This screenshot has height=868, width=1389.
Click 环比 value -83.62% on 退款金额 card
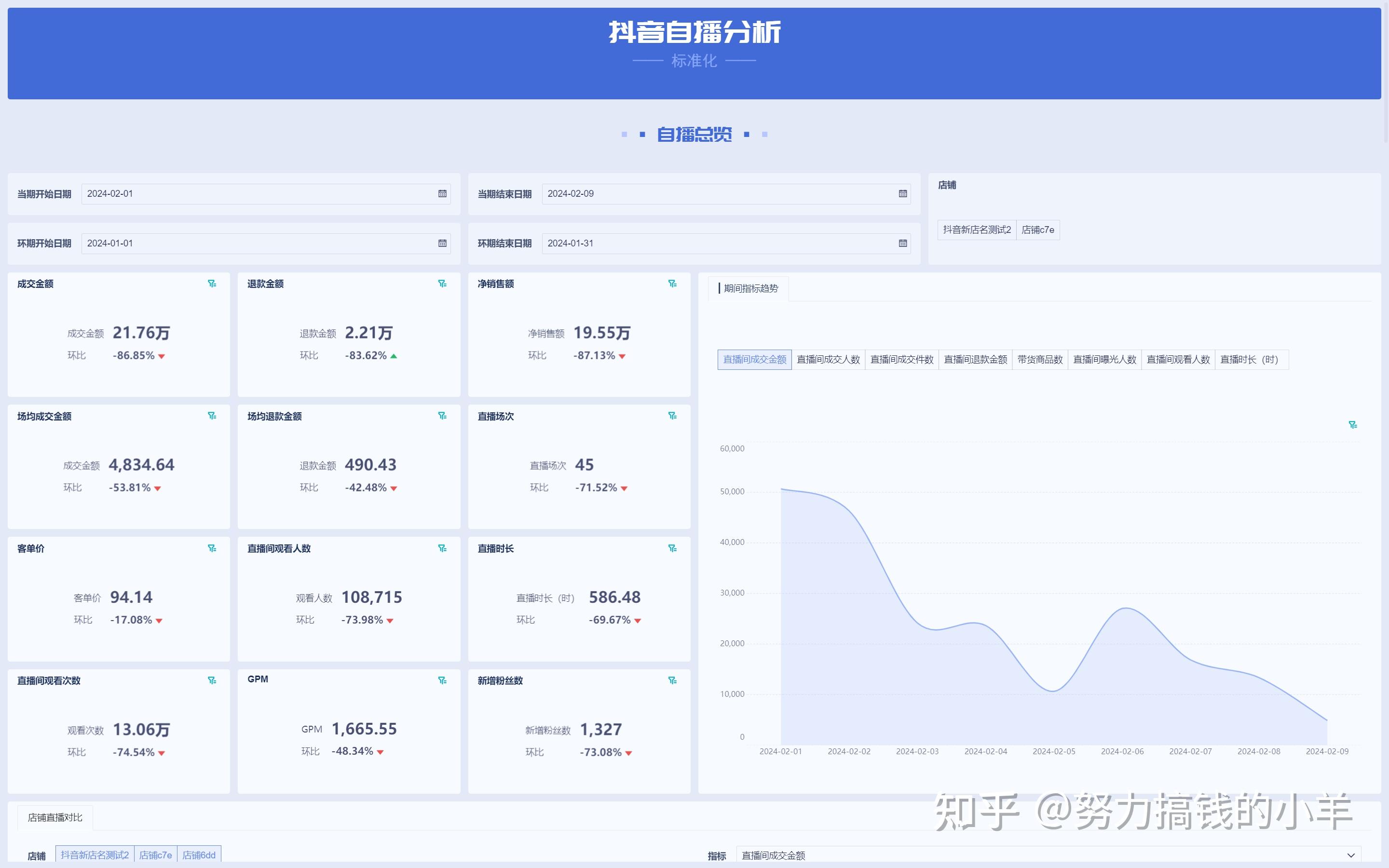[x=366, y=355]
